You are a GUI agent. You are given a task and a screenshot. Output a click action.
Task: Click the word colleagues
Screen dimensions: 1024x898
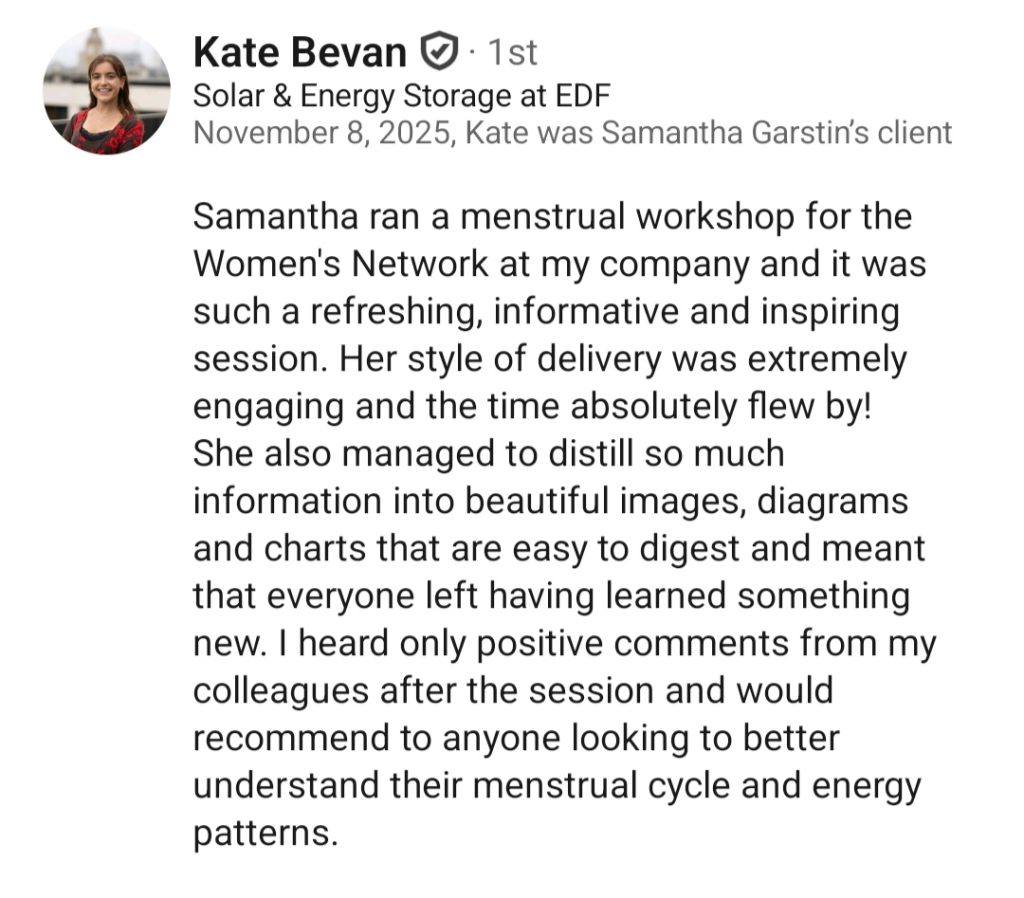(276, 691)
